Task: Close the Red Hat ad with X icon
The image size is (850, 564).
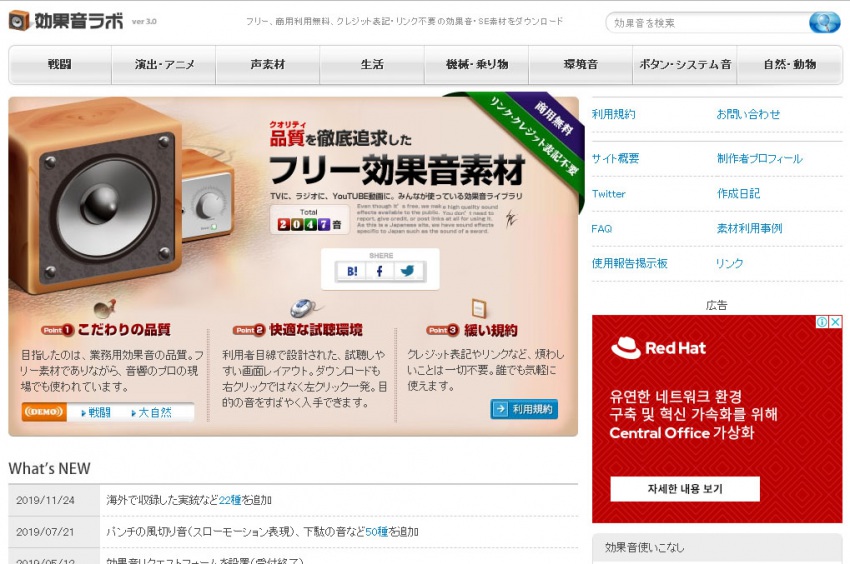Action: pos(836,322)
